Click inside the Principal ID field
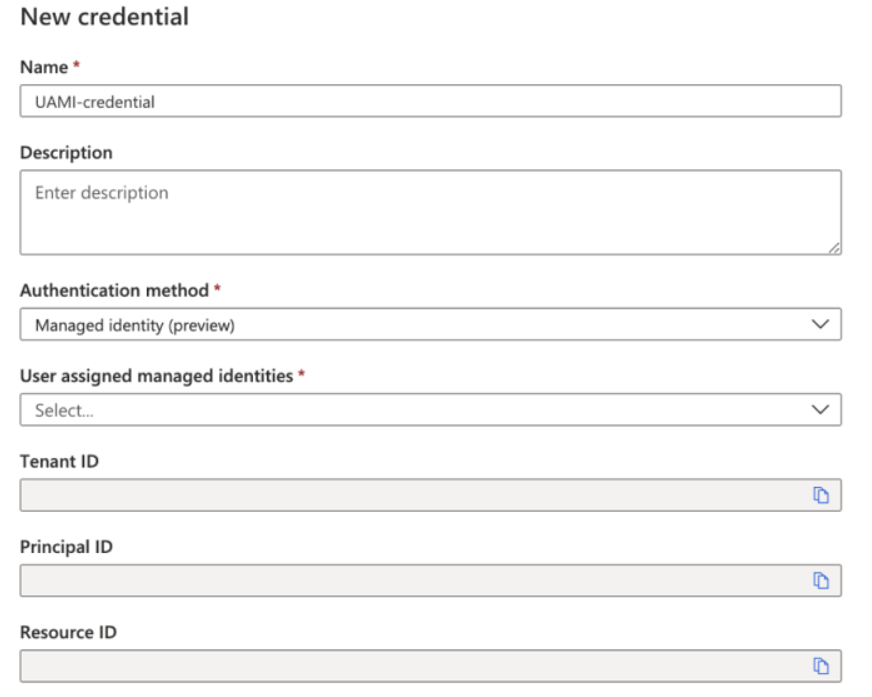The height and width of the screenshot is (697, 872). pyautogui.click(x=410, y=581)
